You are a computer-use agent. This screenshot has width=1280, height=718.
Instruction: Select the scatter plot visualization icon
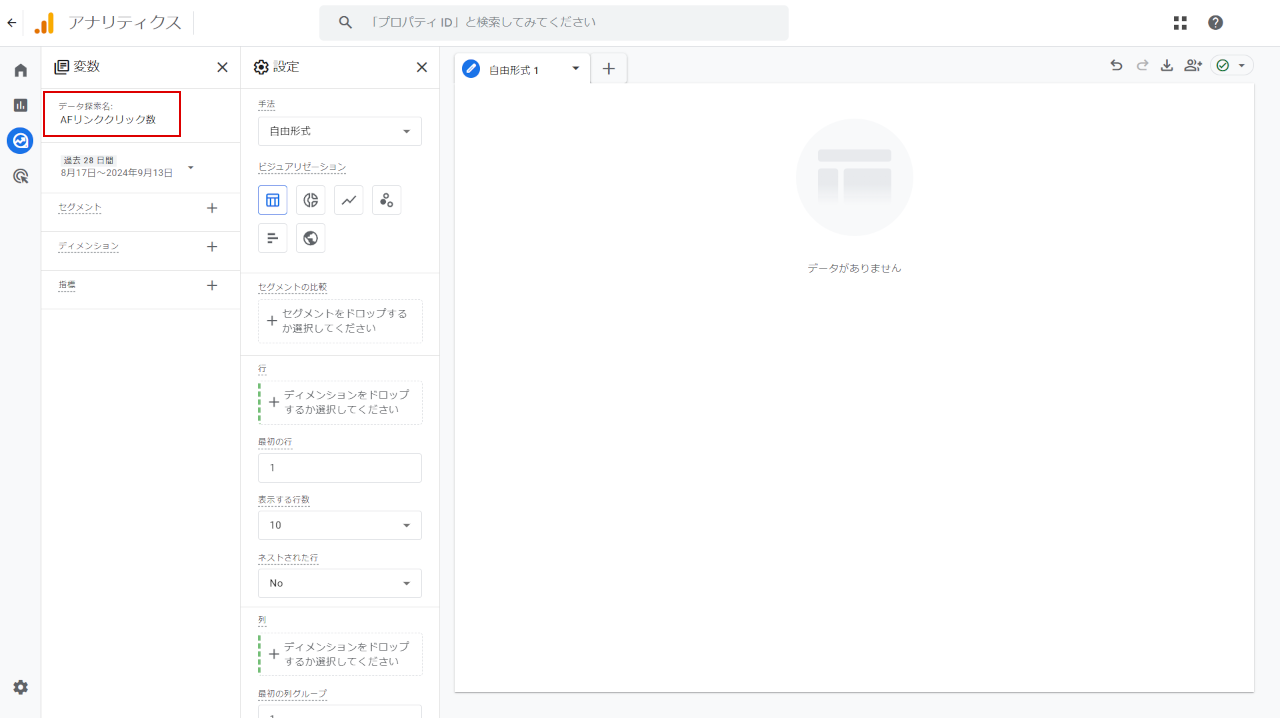(x=387, y=200)
